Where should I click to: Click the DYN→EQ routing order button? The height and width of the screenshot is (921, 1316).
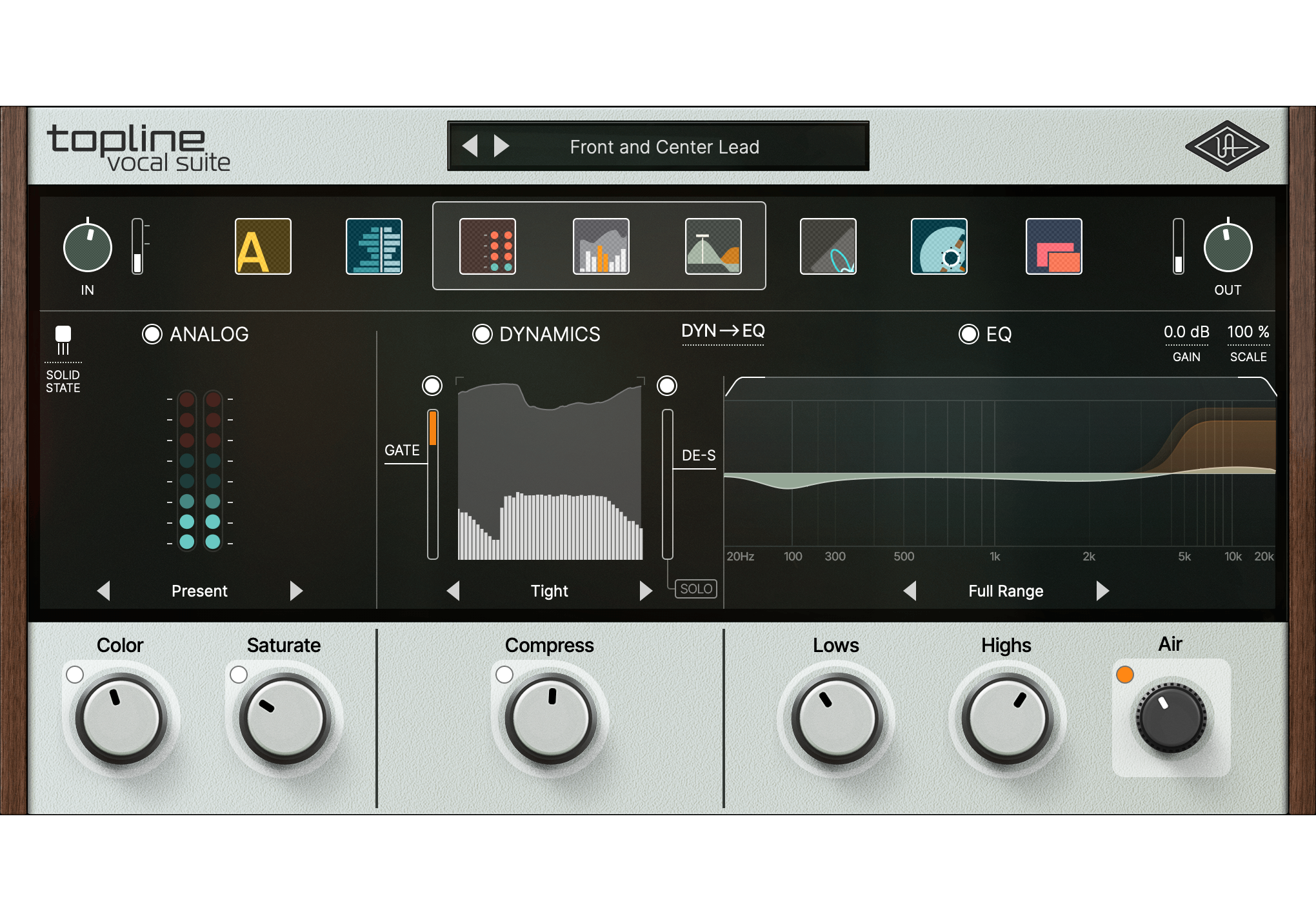click(723, 332)
